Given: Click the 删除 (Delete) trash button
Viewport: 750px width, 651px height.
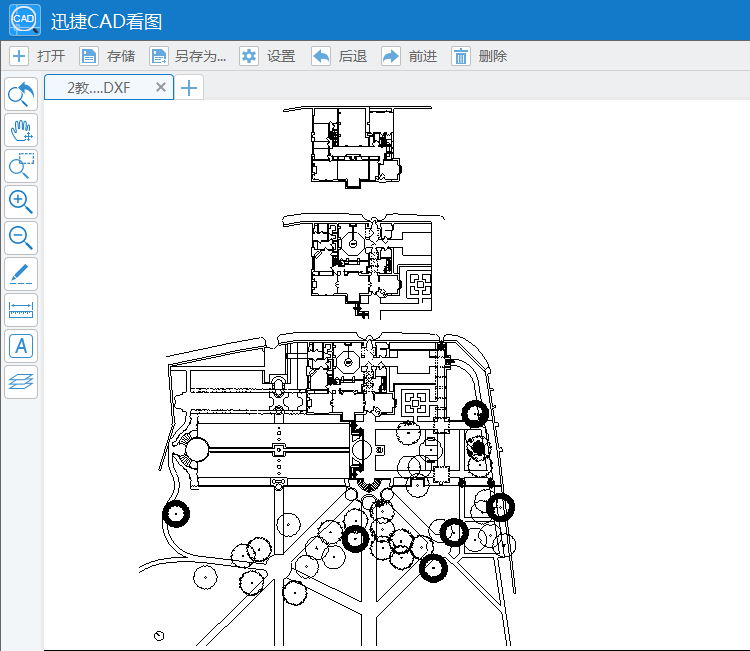Looking at the screenshot, I should [479, 56].
